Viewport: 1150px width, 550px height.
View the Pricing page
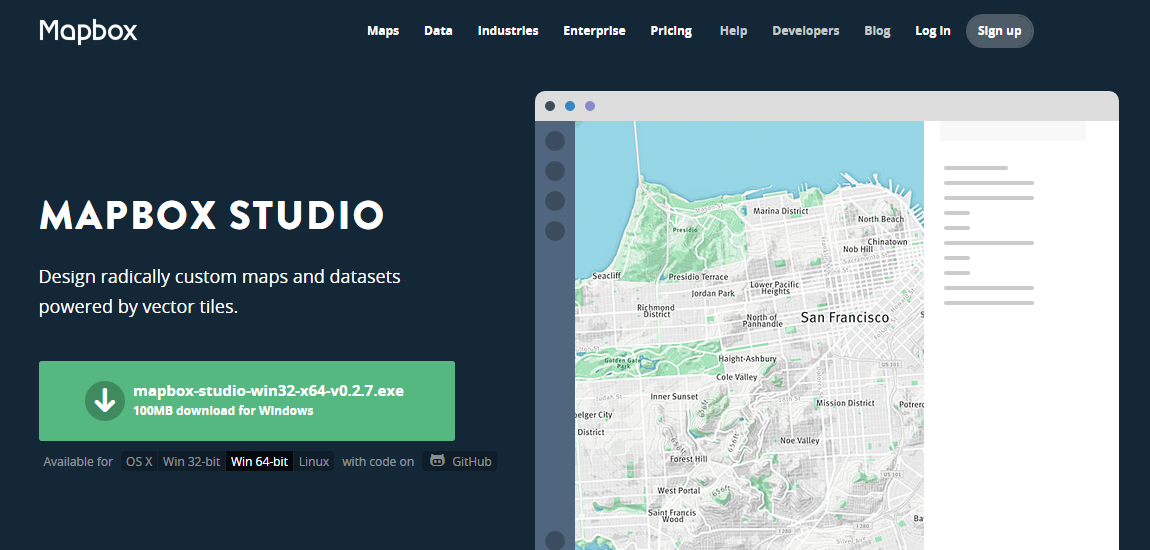[x=671, y=31]
